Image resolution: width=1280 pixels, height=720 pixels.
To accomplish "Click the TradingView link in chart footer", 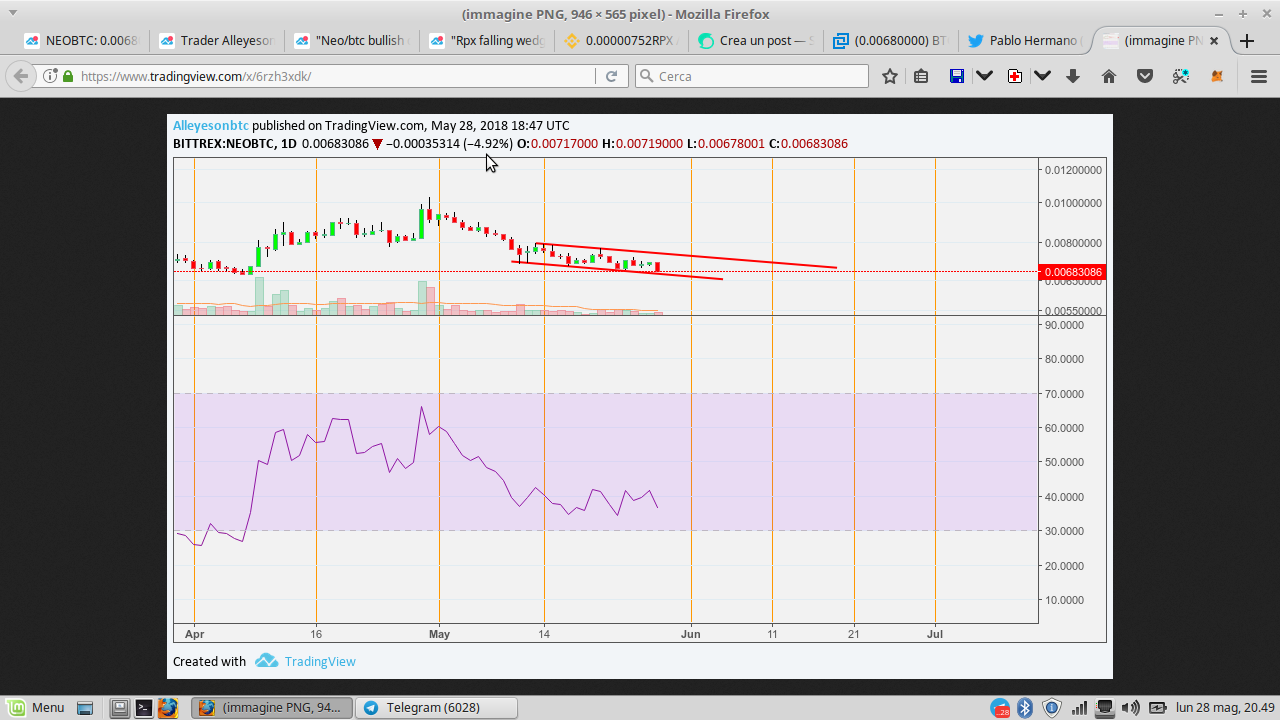I will (x=320, y=661).
